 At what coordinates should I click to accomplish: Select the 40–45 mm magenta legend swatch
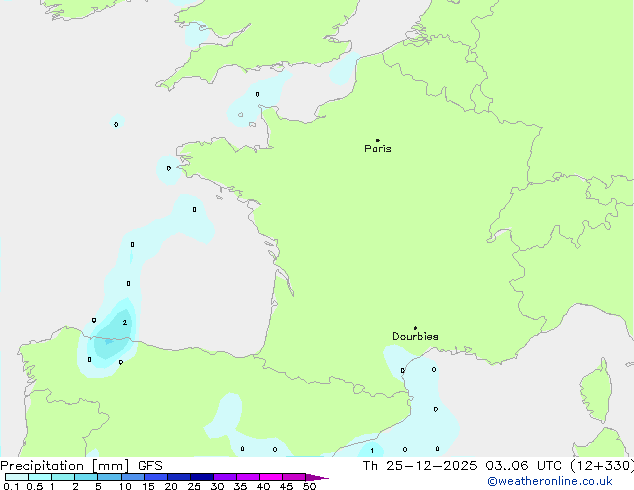pos(271,477)
